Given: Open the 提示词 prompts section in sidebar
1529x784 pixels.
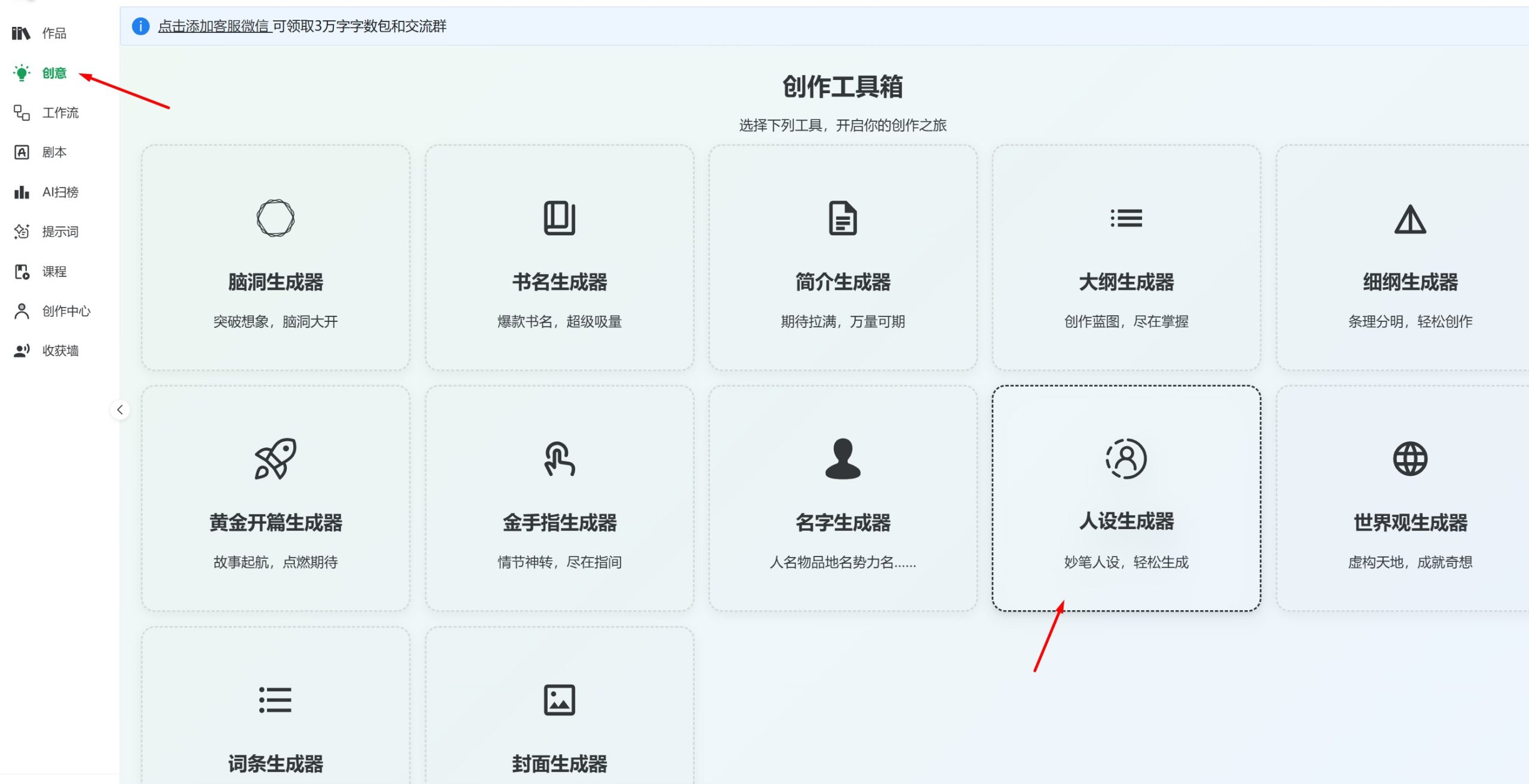Looking at the screenshot, I should coord(59,232).
